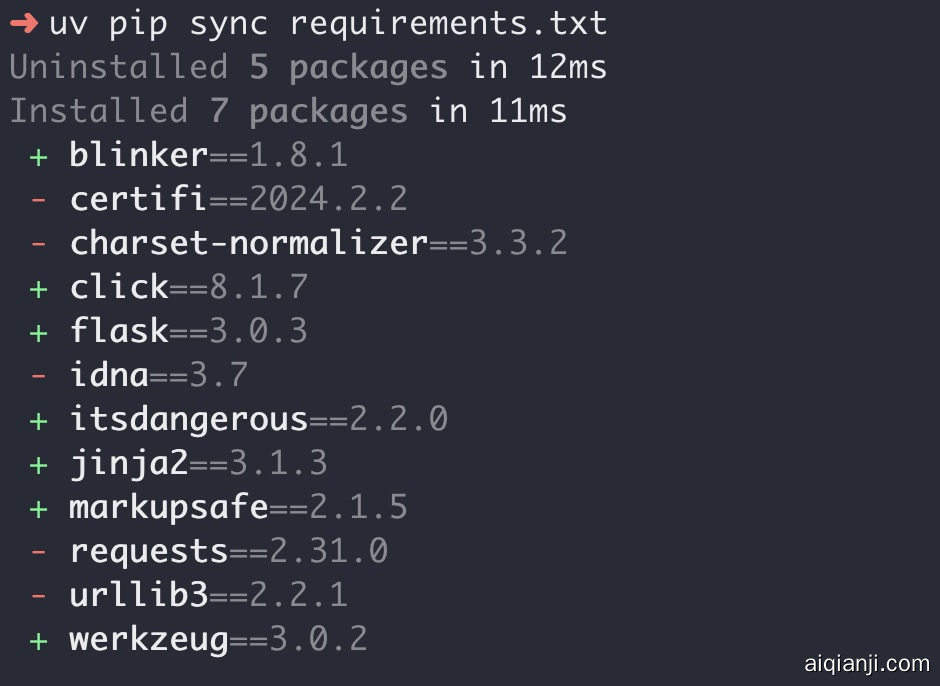Click the green plus before werkzeug

39,639
